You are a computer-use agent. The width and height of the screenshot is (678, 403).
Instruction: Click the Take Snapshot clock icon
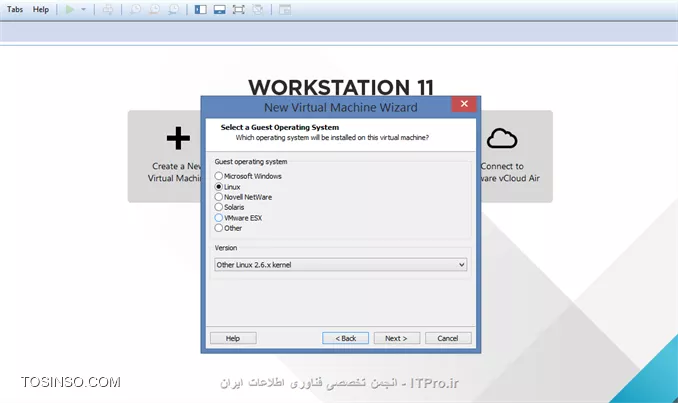(135, 10)
